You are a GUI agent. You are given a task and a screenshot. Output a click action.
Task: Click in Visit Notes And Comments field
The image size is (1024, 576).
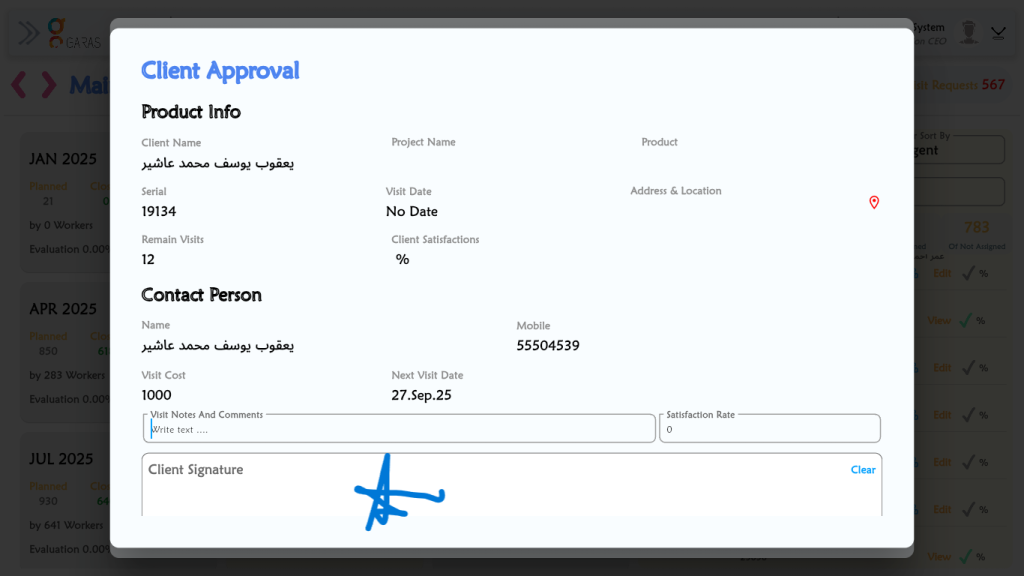[400, 430]
